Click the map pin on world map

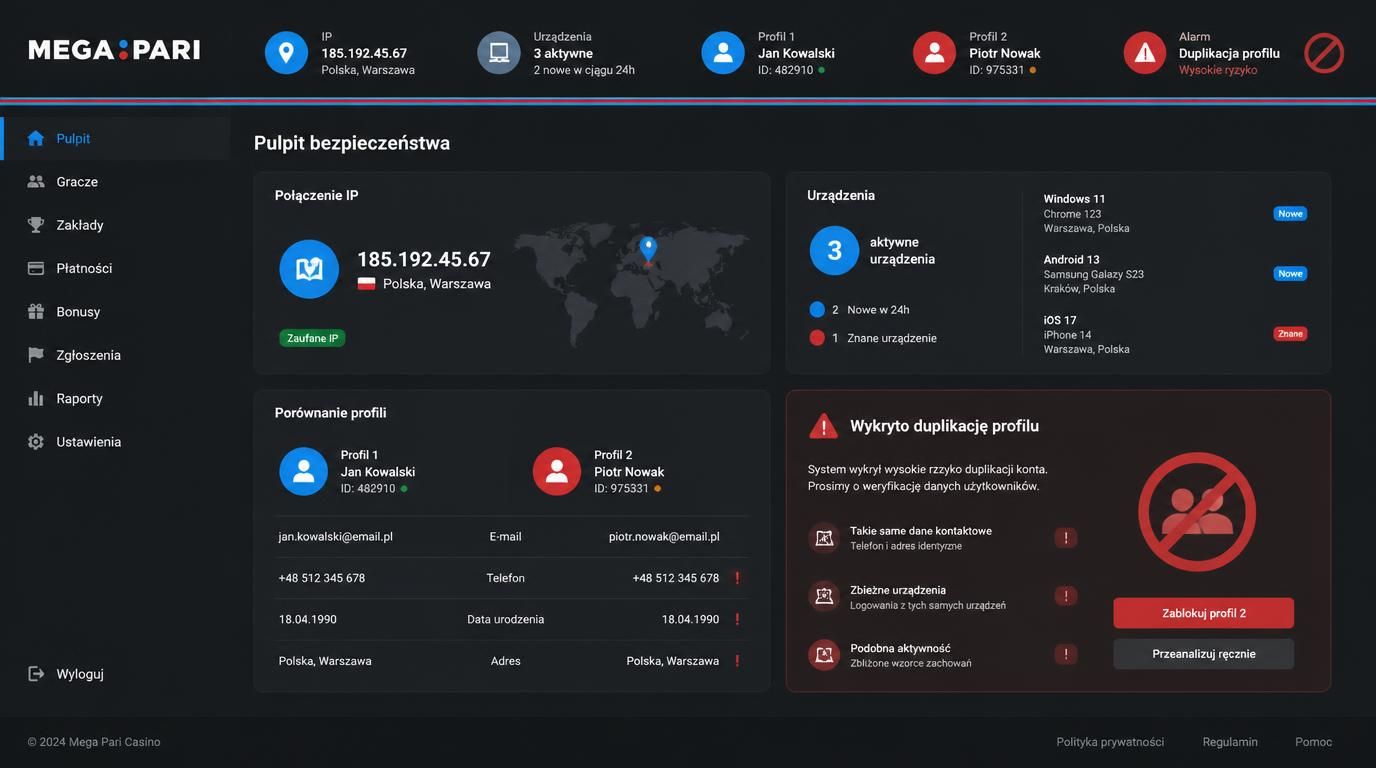[648, 250]
